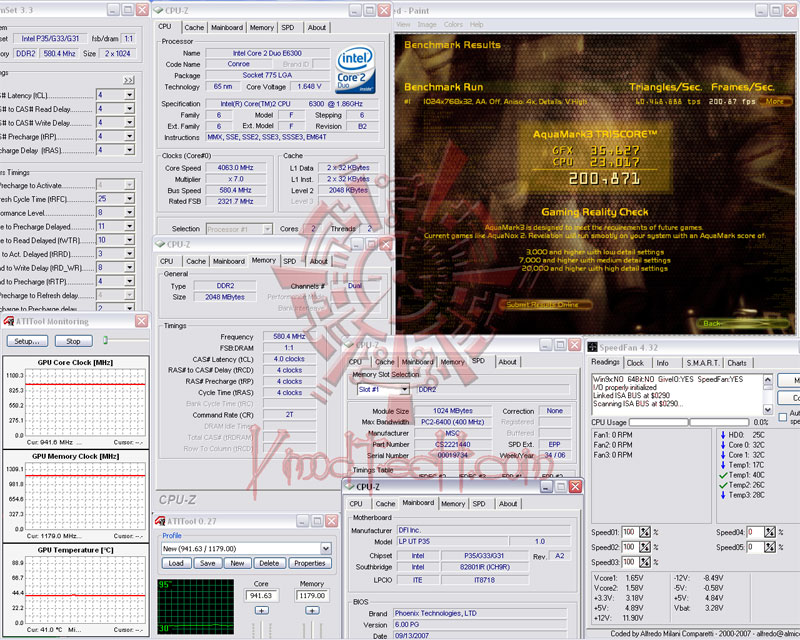Adjust Speed02 spin arrows in SpeedFan
The width and height of the screenshot is (800, 640).
645,547
